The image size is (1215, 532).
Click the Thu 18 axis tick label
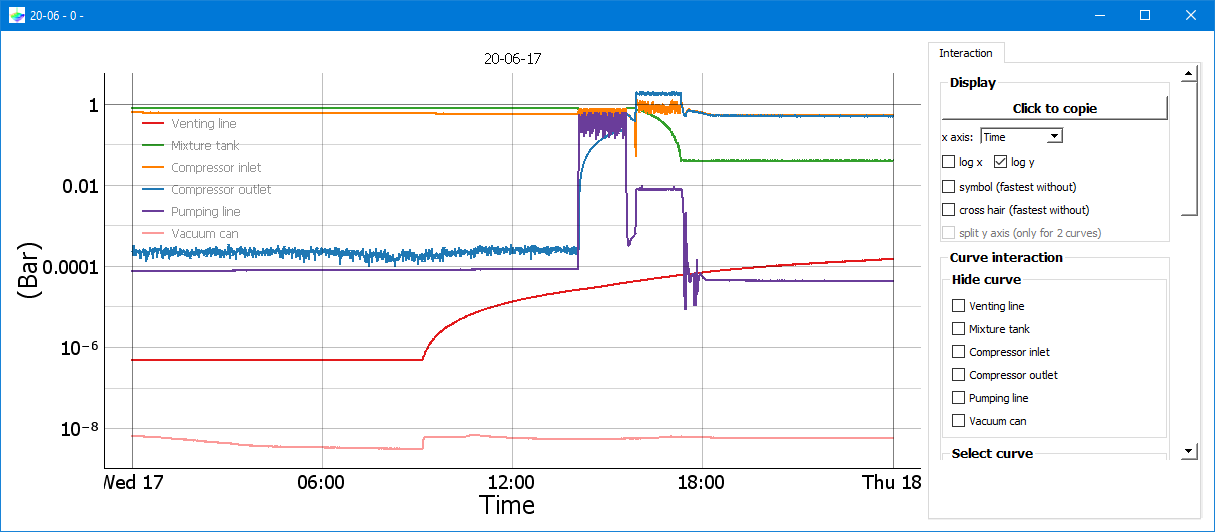[x=892, y=482]
